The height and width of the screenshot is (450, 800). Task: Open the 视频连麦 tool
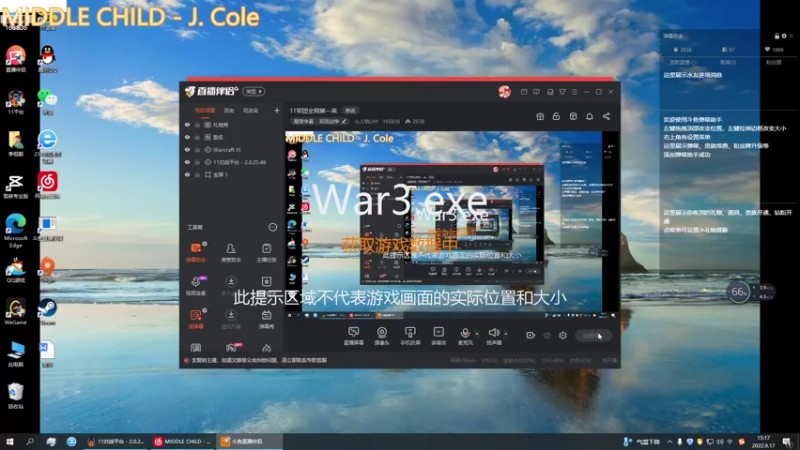pyautogui.click(x=196, y=286)
